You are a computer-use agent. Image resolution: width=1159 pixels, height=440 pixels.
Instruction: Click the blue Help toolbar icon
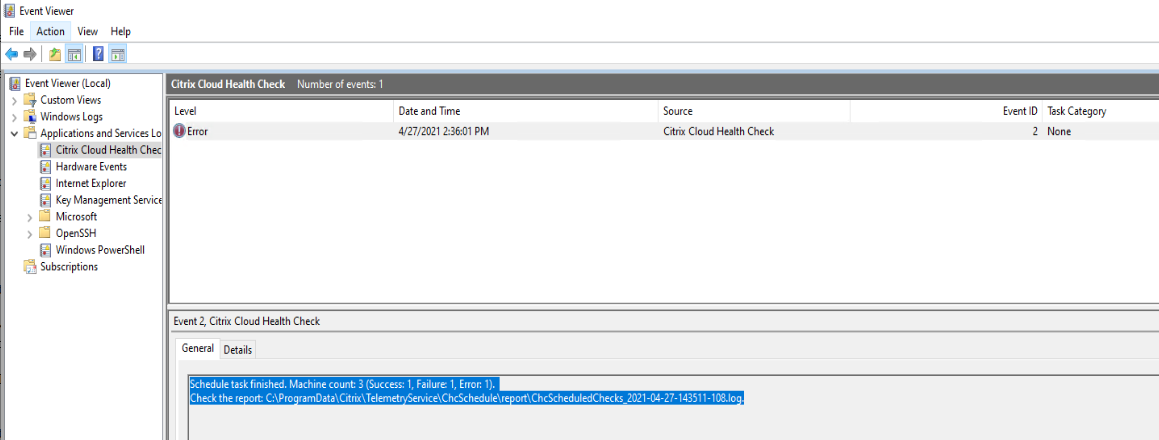[98, 54]
